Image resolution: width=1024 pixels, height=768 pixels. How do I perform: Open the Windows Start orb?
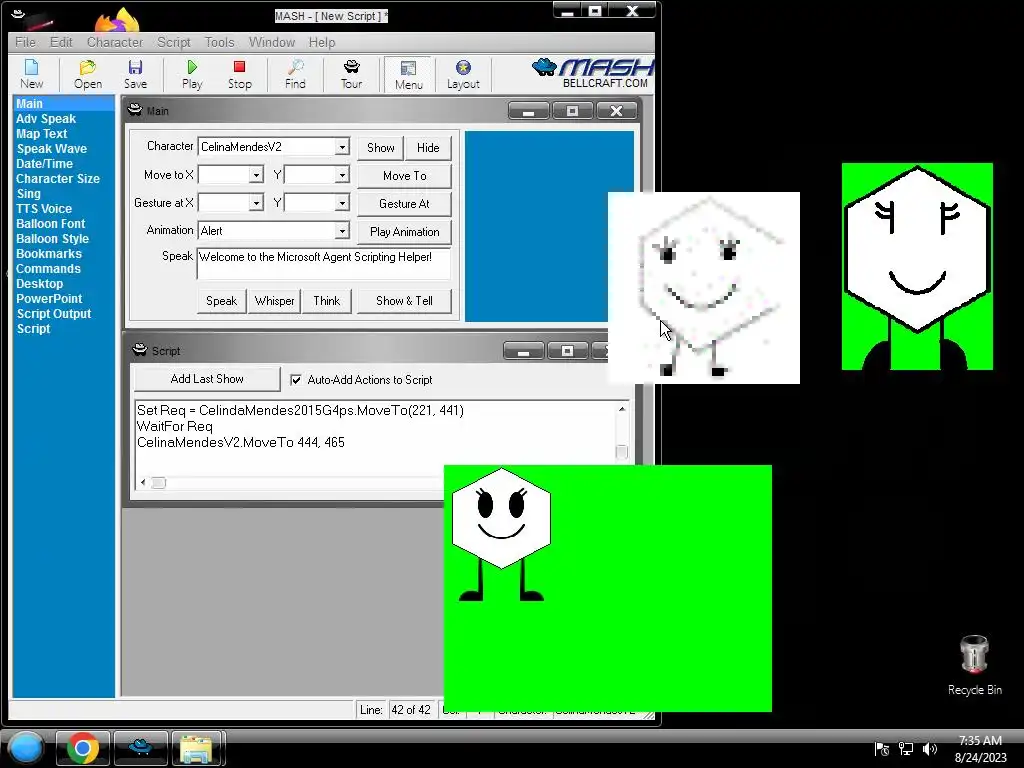[25, 748]
